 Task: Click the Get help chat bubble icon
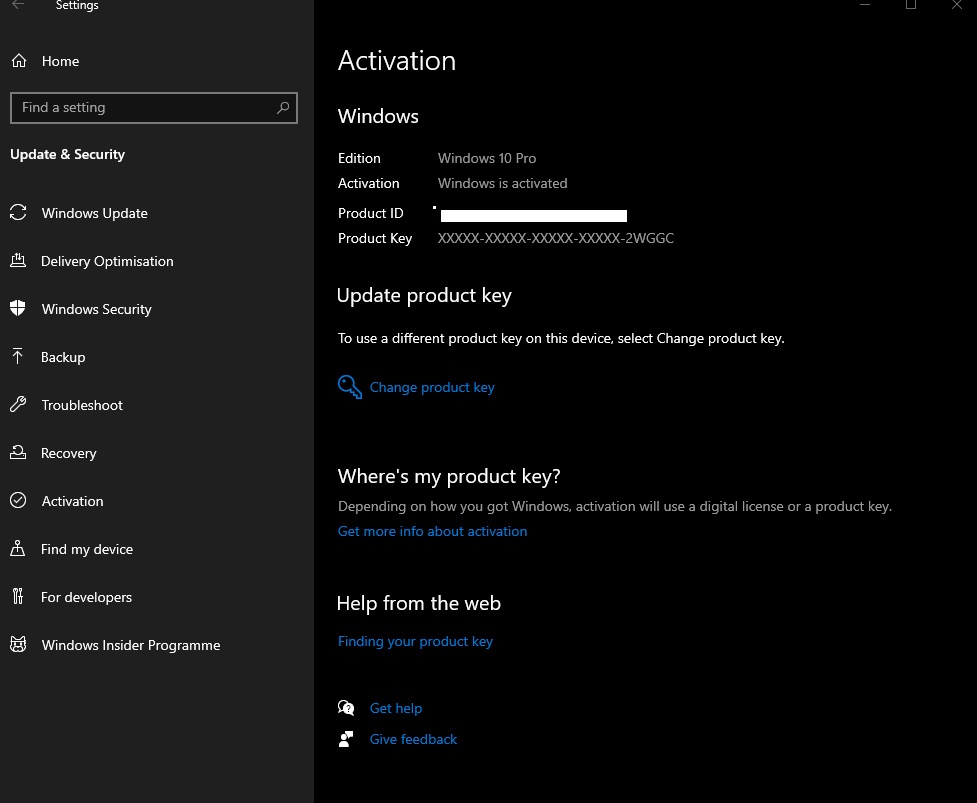tap(346, 708)
